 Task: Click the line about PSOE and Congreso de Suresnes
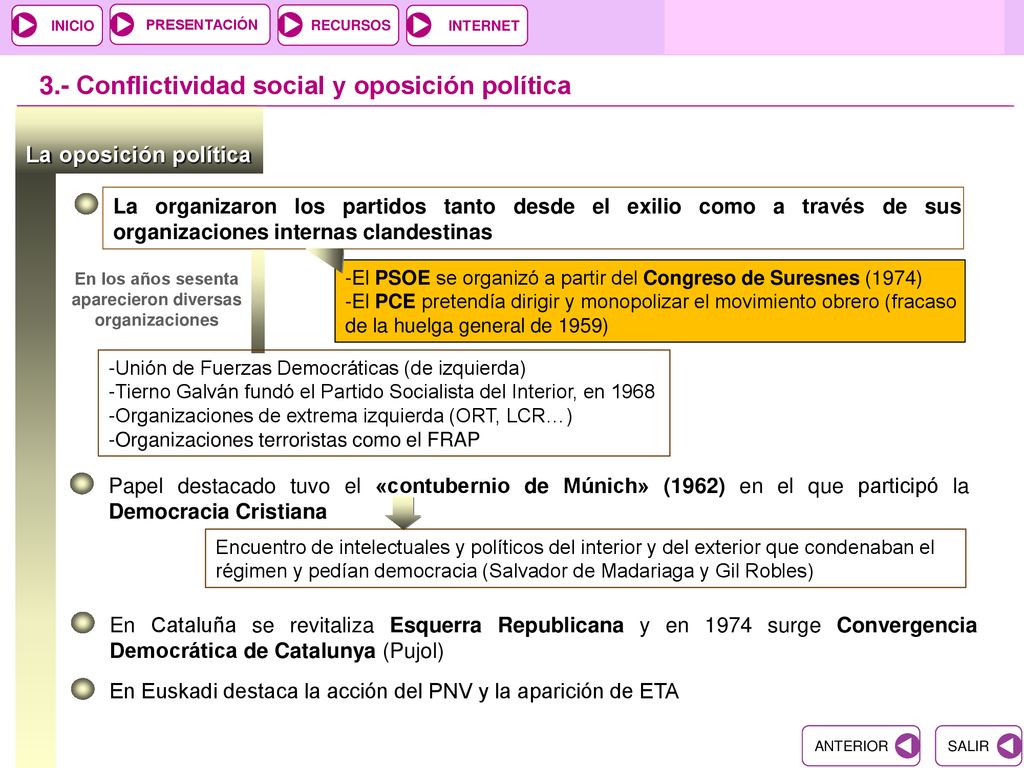click(x=633, y=278)
